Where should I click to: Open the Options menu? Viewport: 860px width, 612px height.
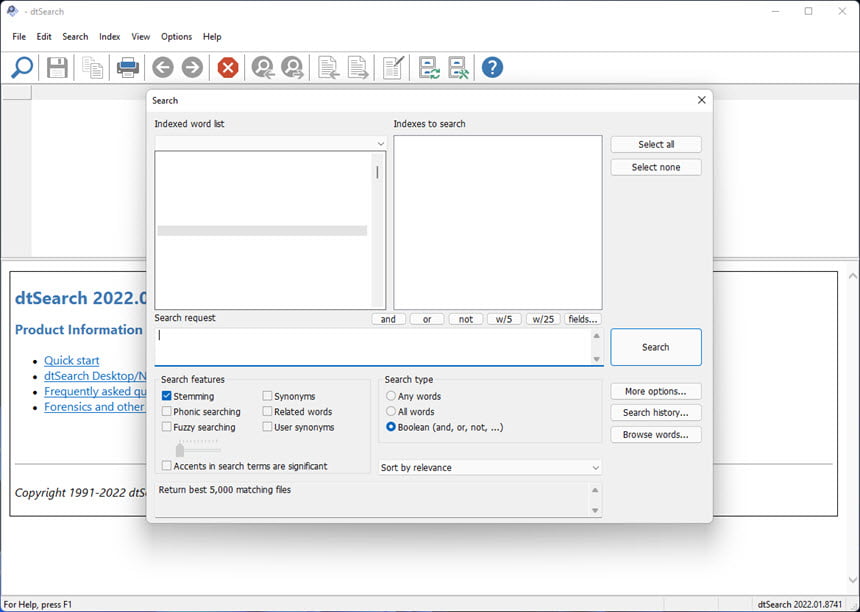coord(177,37)
